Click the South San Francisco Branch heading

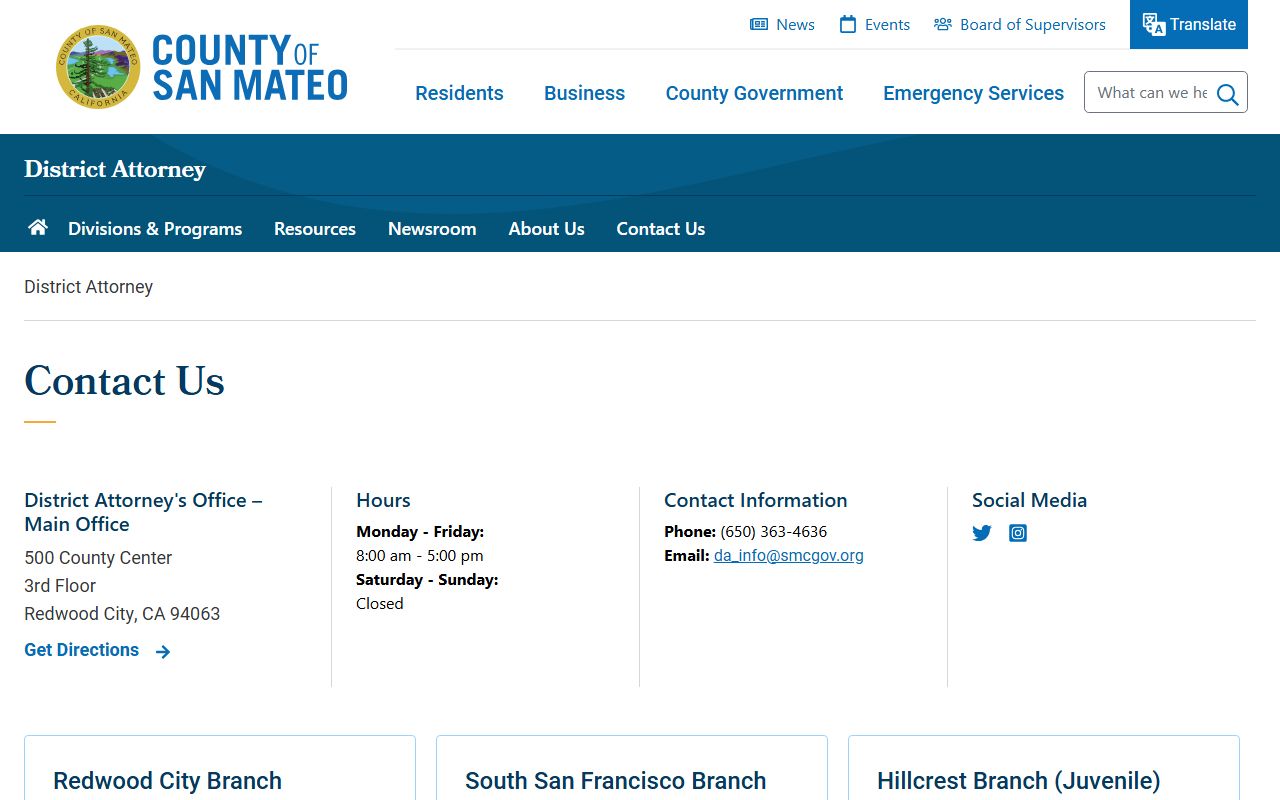(x=616, y=781)
